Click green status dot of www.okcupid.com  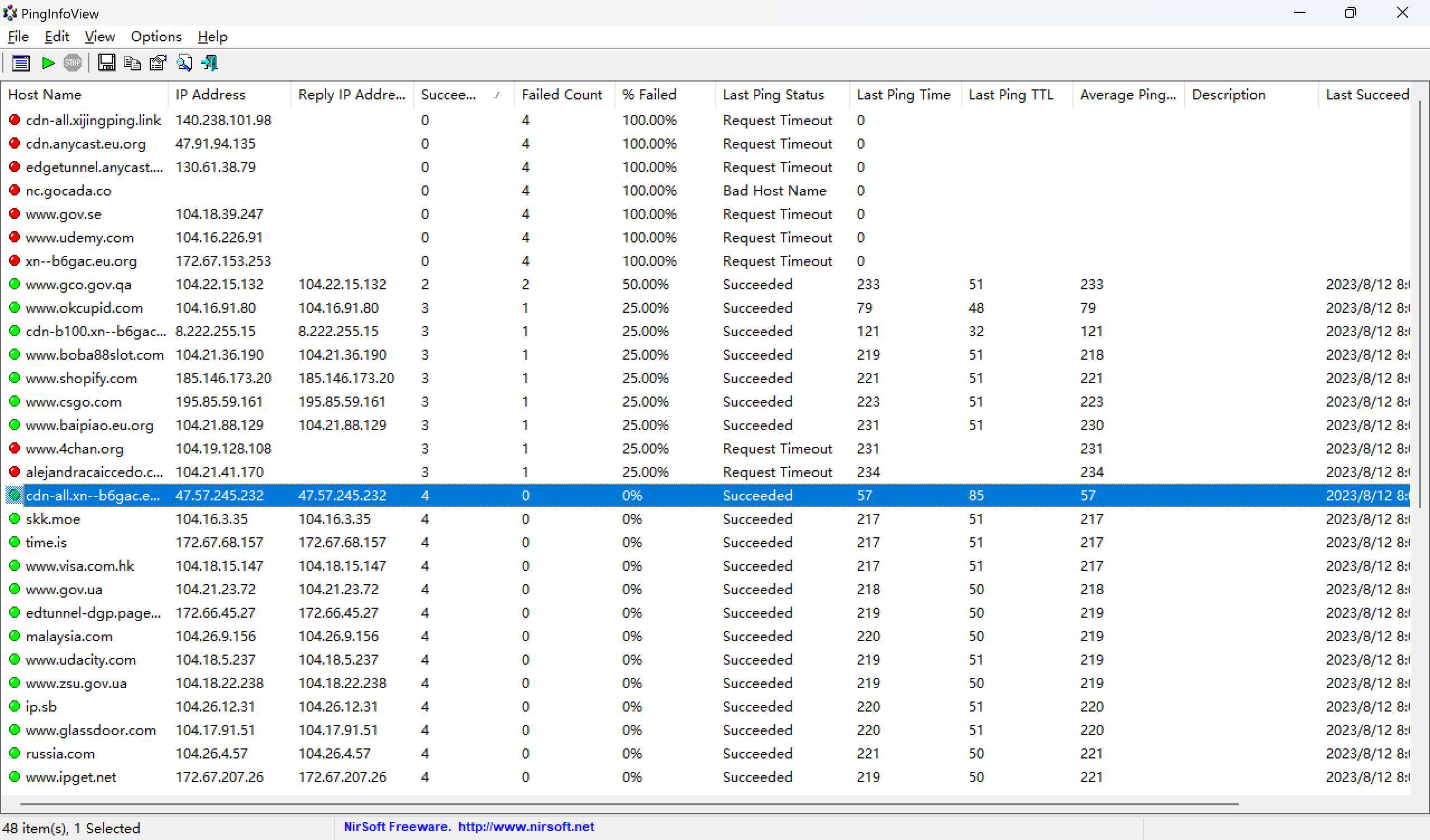15,308
